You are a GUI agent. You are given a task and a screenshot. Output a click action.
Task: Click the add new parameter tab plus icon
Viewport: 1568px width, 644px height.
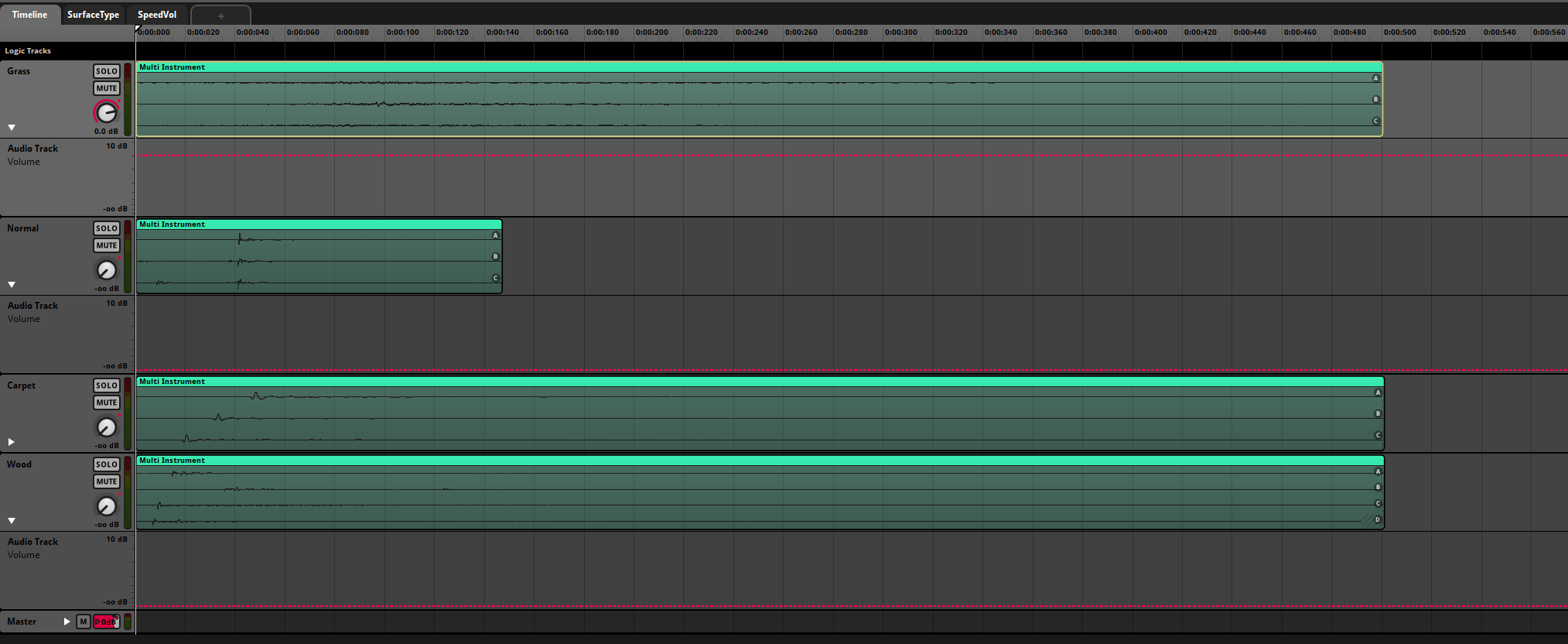tap(220, 15)
